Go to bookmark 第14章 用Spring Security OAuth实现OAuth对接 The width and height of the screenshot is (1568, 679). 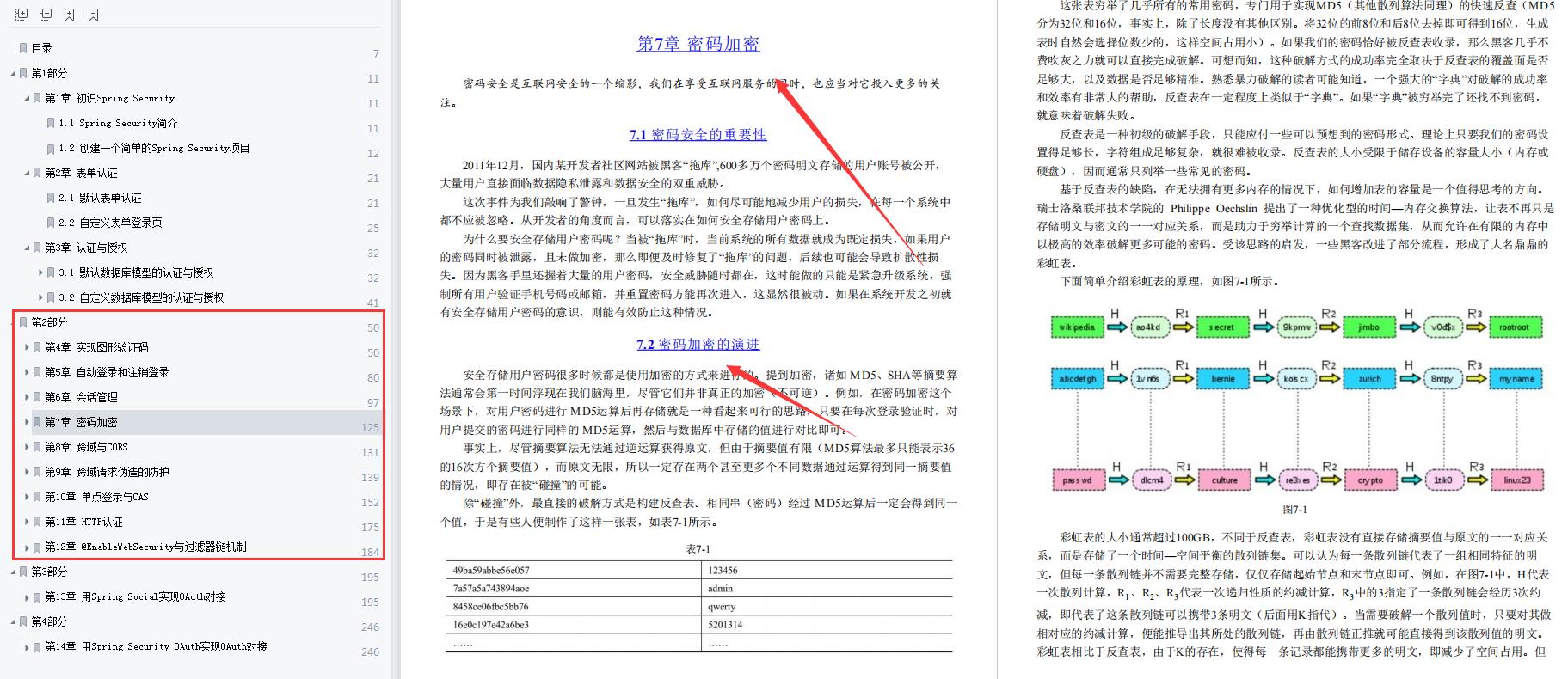[x=157, y=646]
